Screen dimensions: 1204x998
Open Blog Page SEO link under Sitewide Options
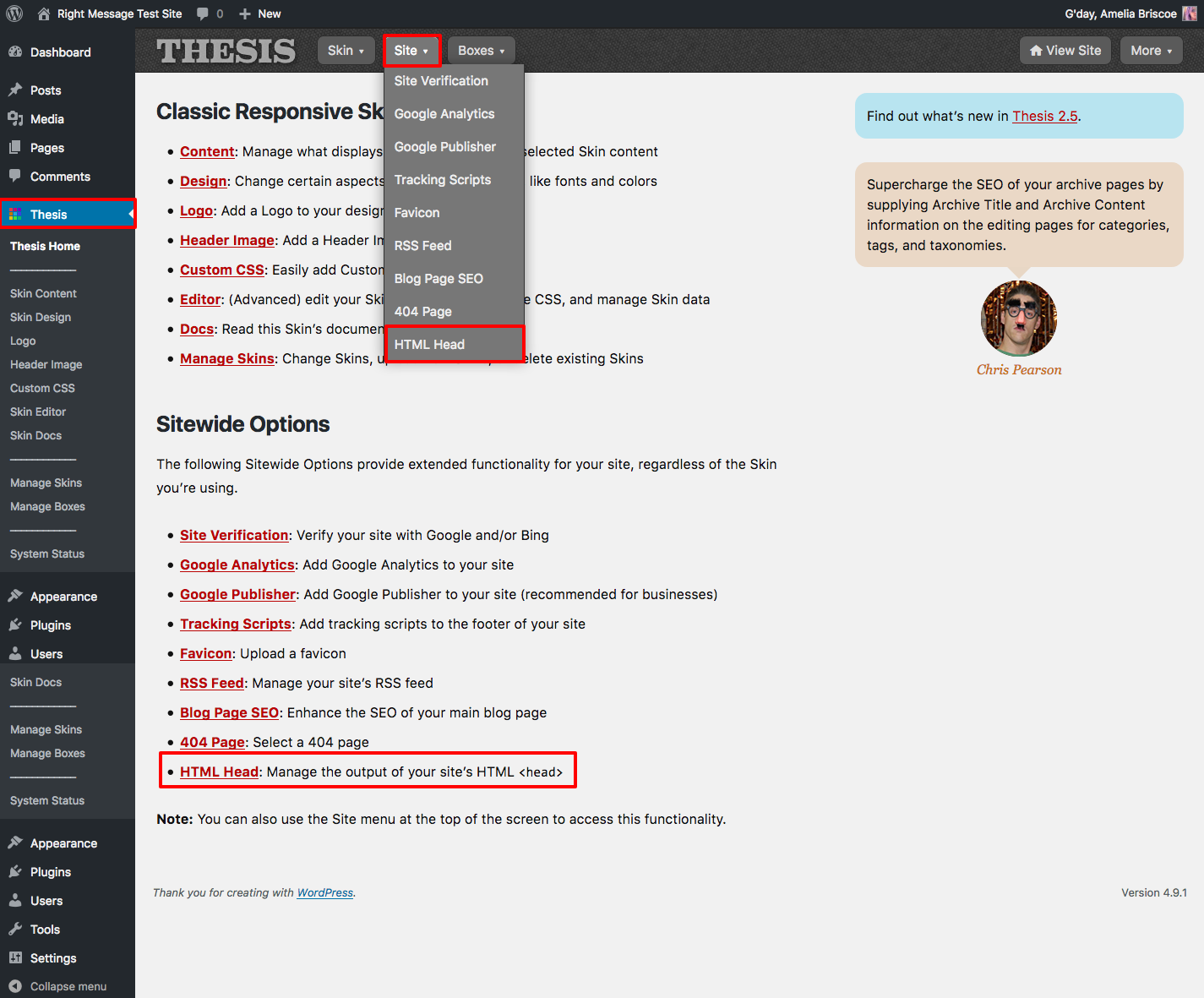coord(230,712)
